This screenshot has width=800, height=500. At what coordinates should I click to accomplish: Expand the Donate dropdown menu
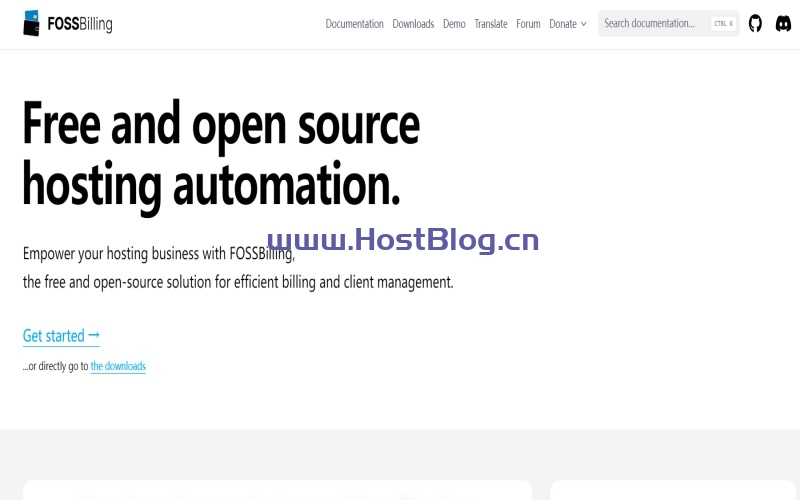[568, 24]
